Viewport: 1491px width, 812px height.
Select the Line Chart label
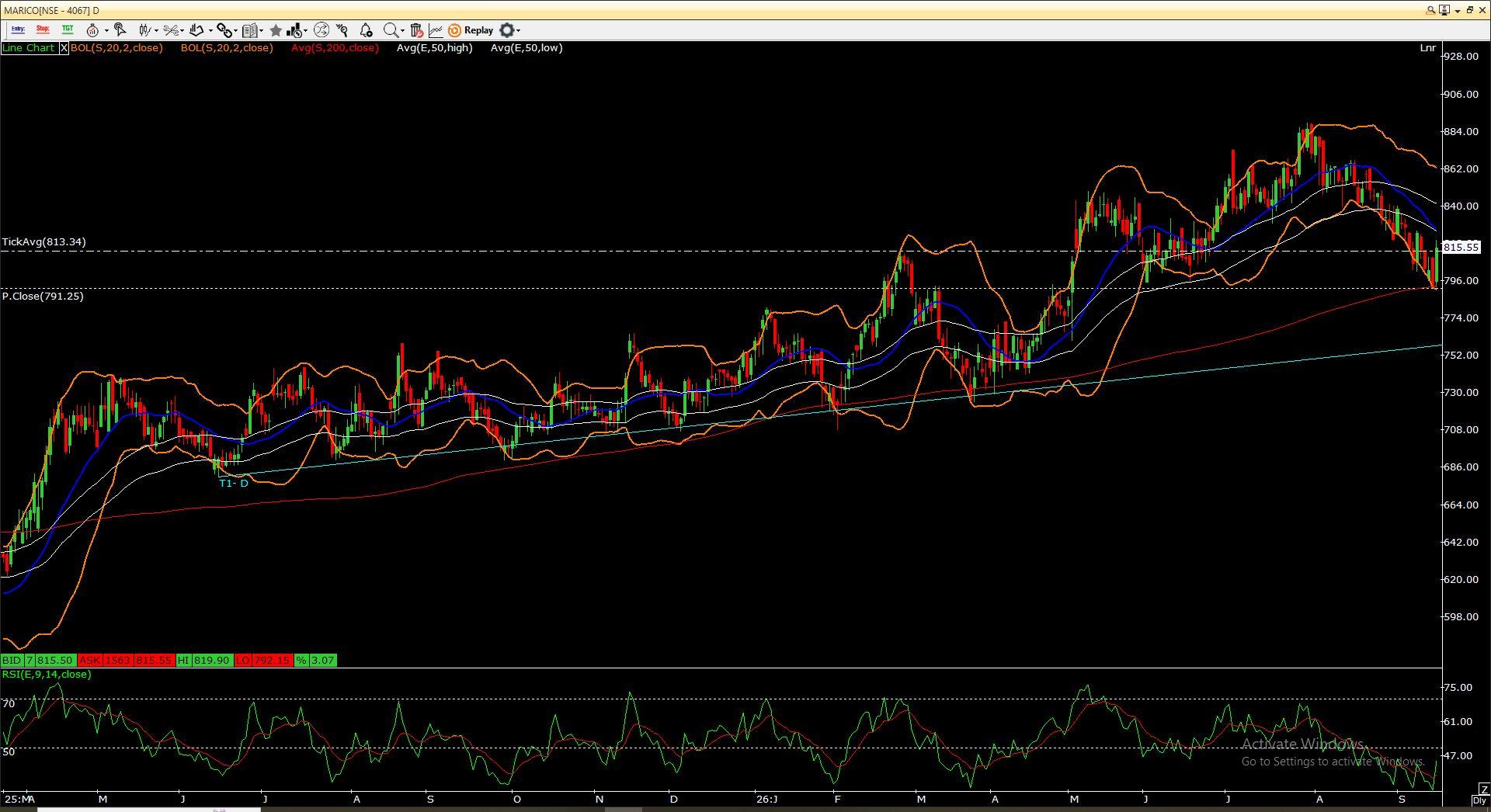point(29,48)
